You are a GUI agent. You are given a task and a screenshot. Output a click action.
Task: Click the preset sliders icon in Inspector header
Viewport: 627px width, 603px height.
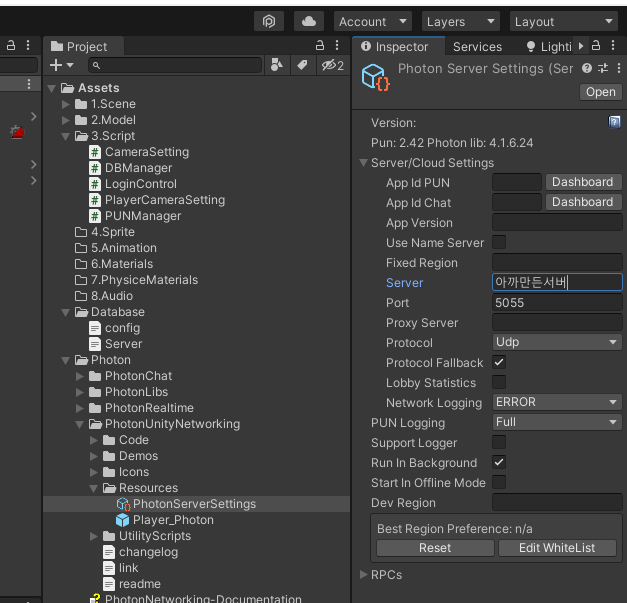603,68
